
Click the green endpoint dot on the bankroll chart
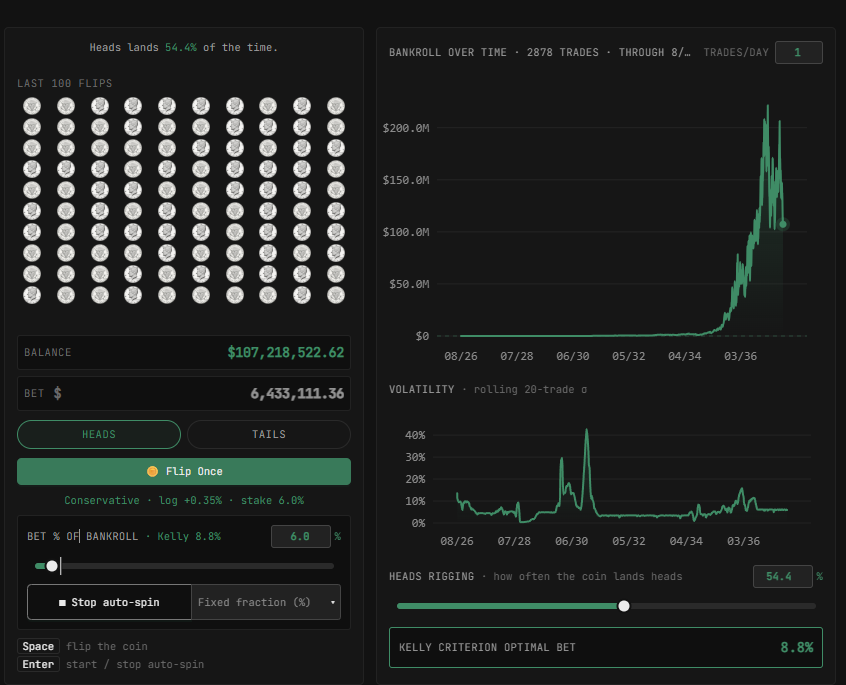[x=783, y=224]
